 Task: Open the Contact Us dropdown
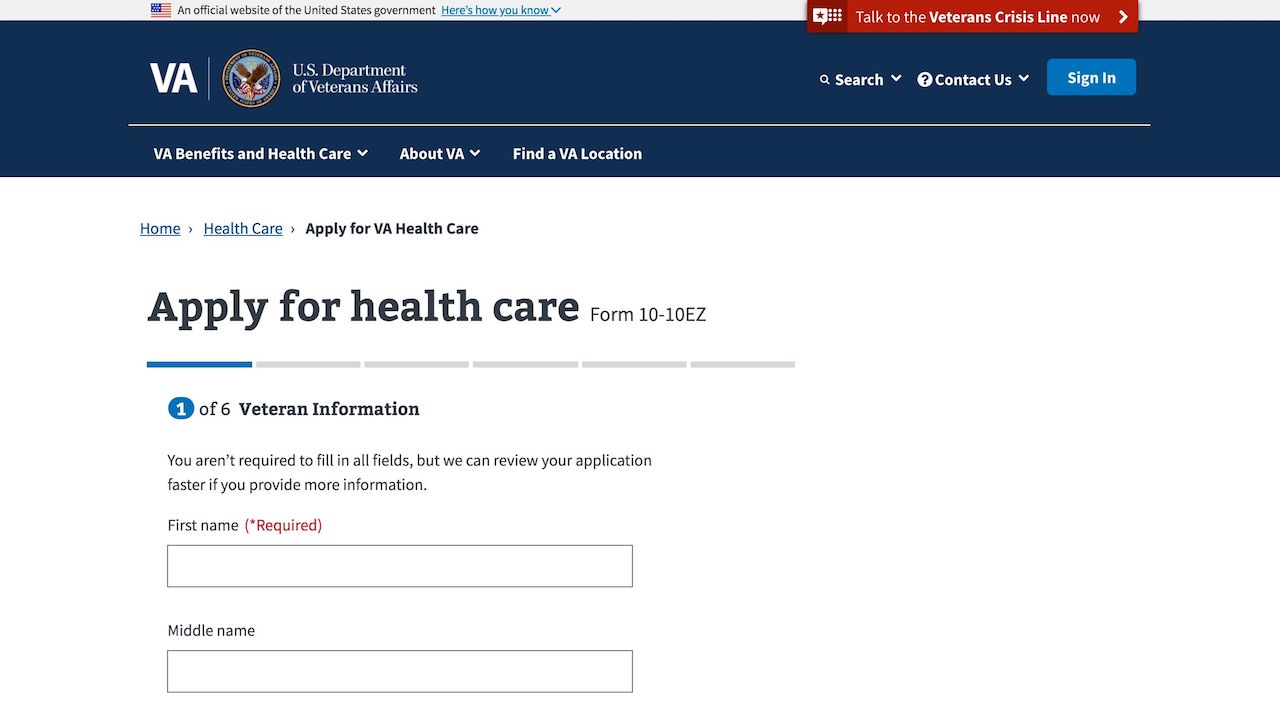974,80
